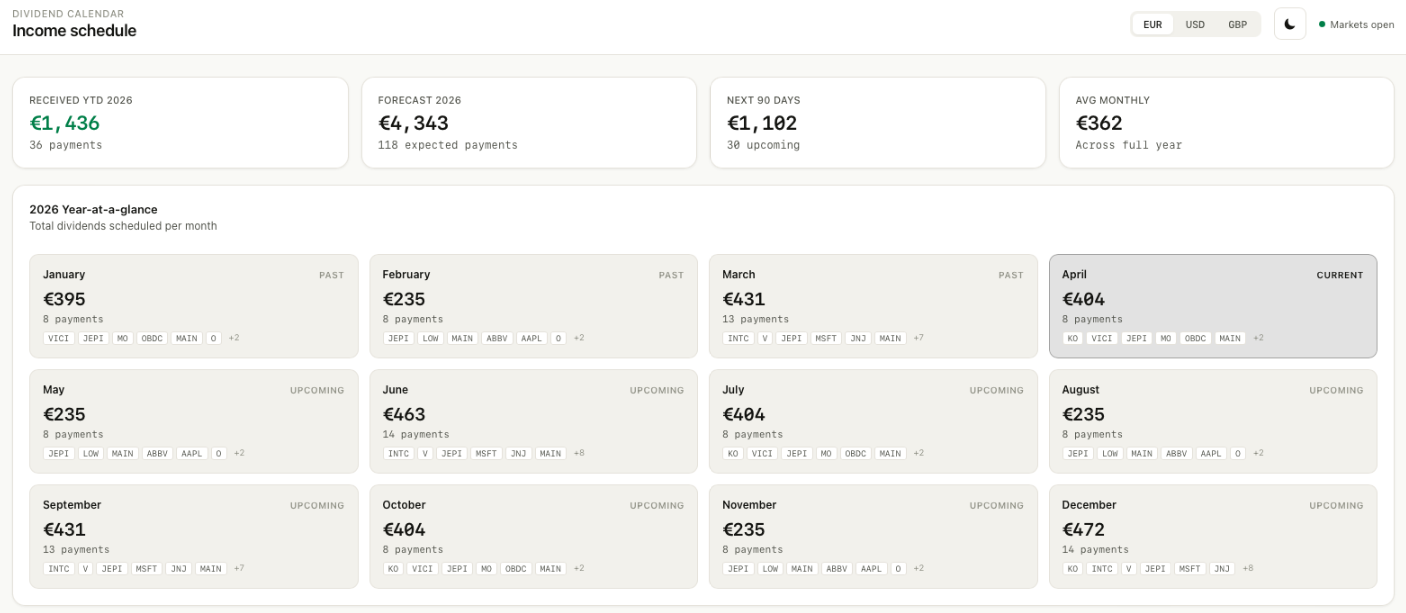Switch currency to EUR

click(x=1152, y=24)
